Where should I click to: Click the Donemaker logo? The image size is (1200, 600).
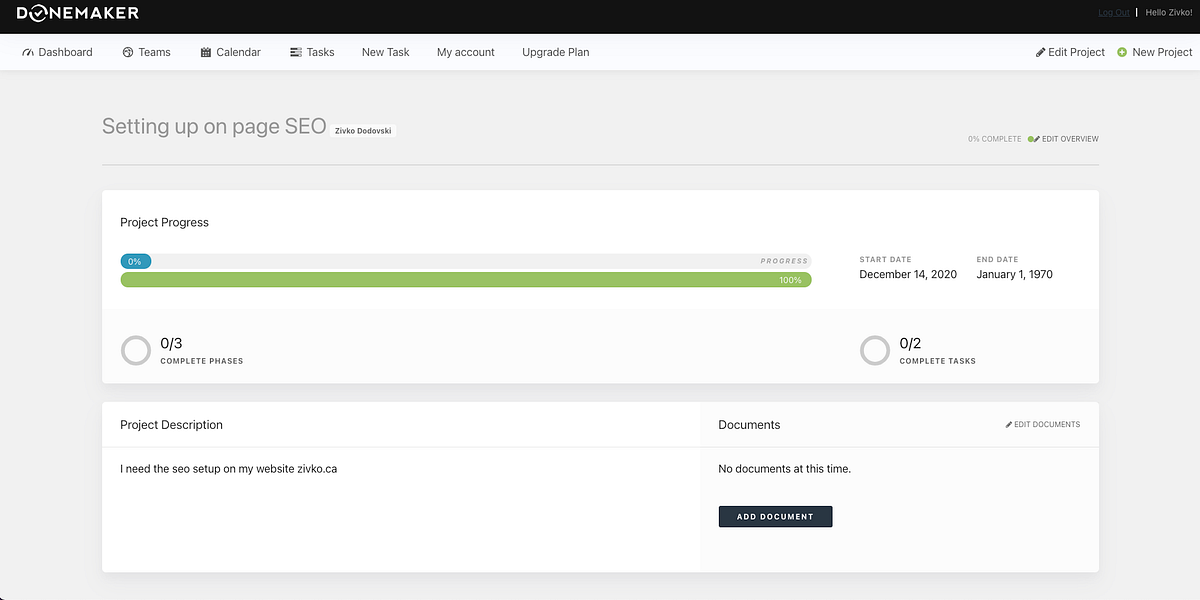coord(78,13)
